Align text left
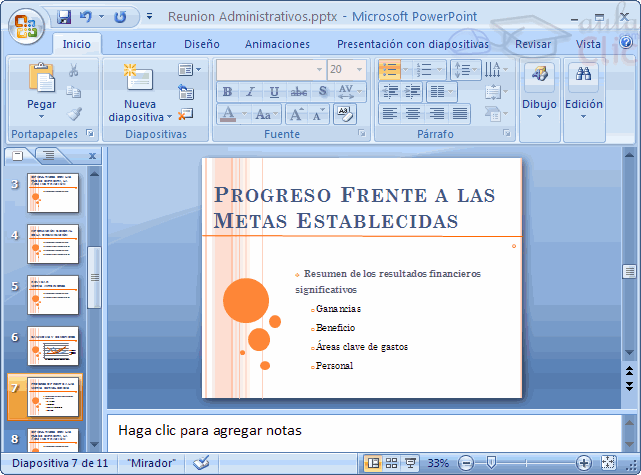This screenshot has width=641, height=475. 390,114
